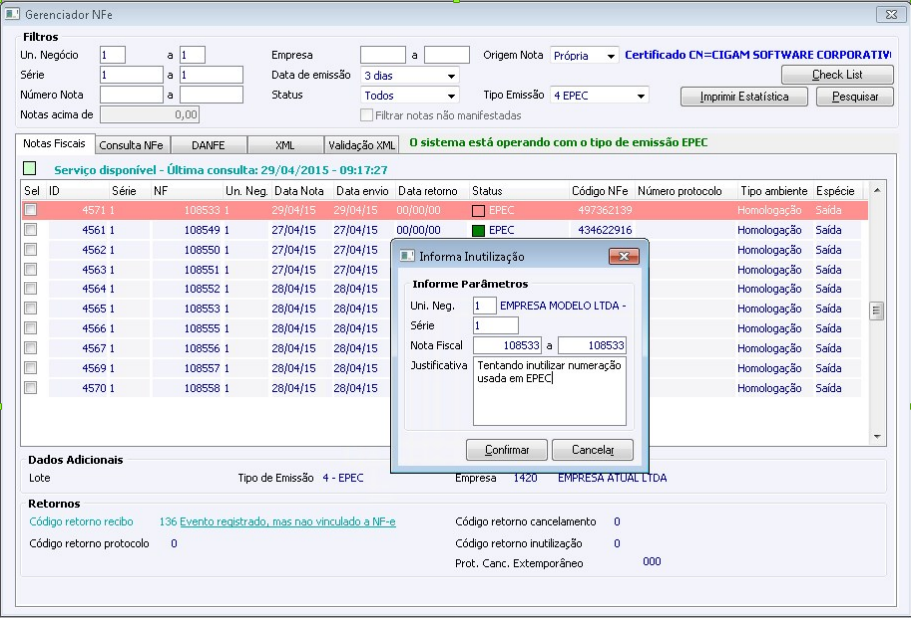
Task: Click the Pesquisar button
Action: (x=854, y=97)
